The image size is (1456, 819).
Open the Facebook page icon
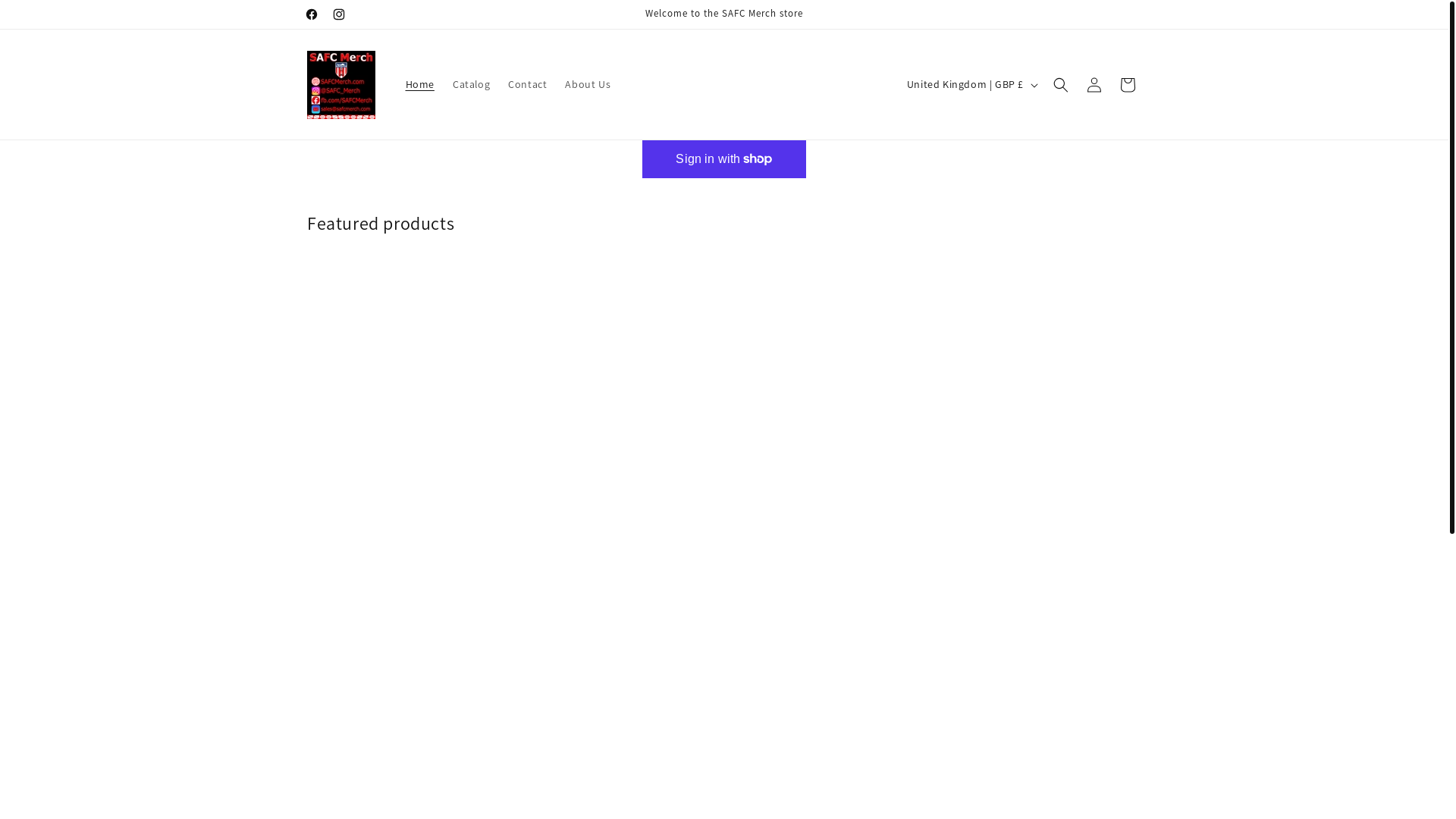click(312, 14)
